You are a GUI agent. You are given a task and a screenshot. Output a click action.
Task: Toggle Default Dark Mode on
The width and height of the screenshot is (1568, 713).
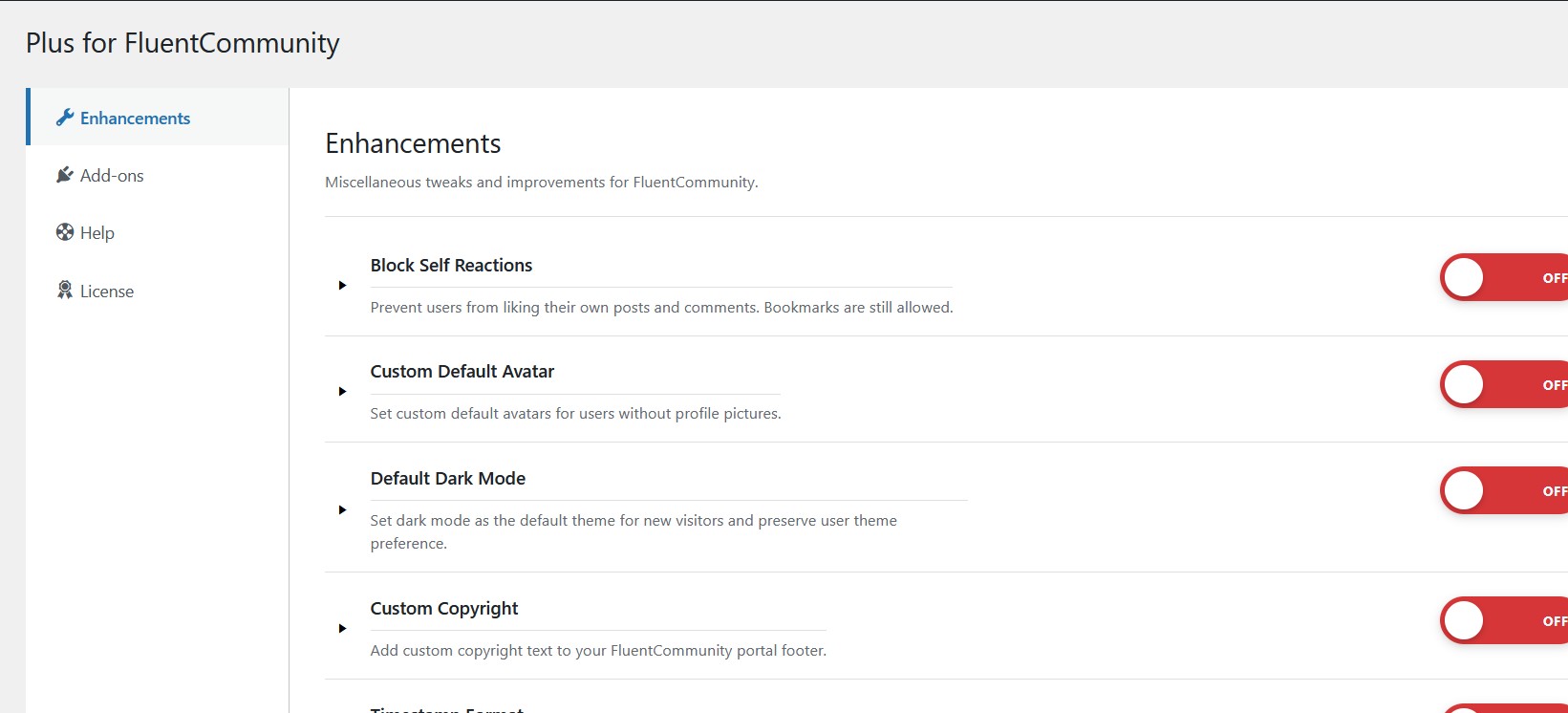click(x=1504, y=490)
